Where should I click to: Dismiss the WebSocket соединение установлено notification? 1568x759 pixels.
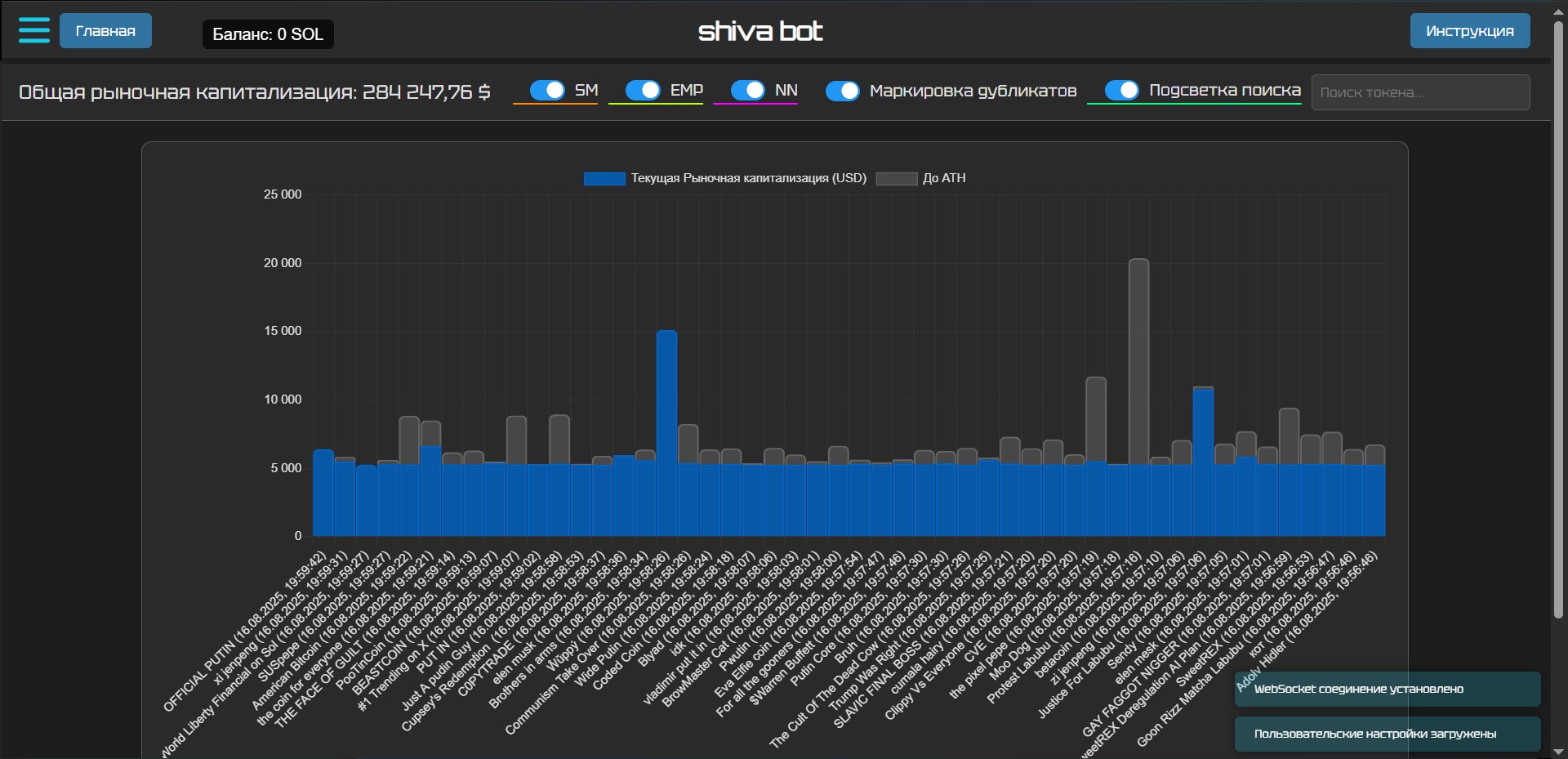coord(1387,689)
